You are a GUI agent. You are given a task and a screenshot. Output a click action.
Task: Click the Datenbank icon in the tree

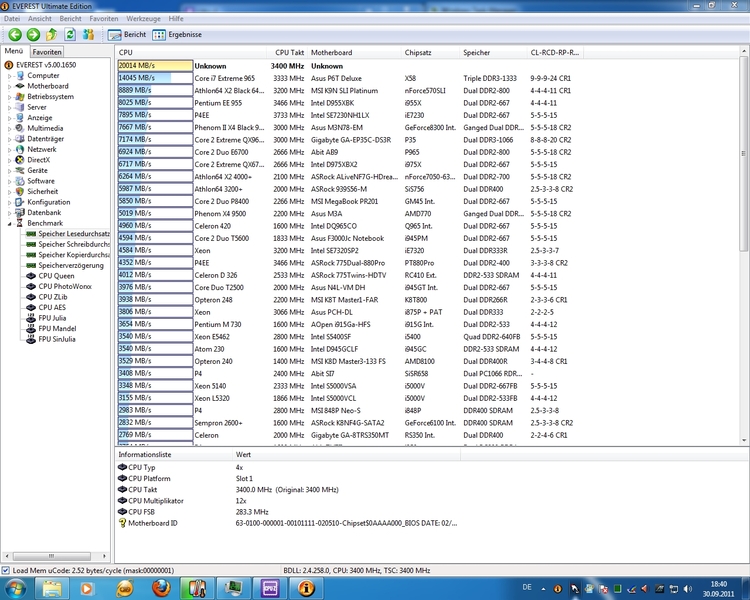(20, 212)
